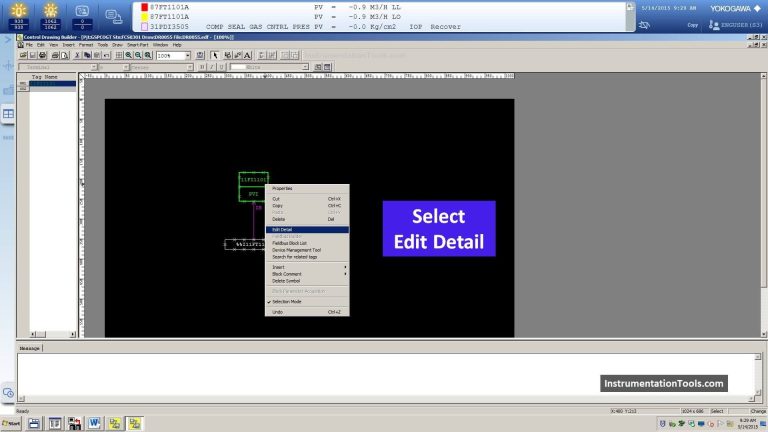Image resolution: width=768 pixels, height=432 pixels.
Task: Select the Message tab in bottom panel
Action: (x=30, y=348)
